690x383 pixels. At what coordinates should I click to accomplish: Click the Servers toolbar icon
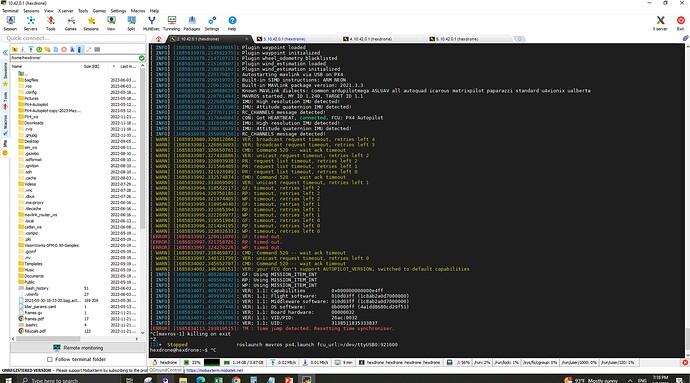[30, 23]
